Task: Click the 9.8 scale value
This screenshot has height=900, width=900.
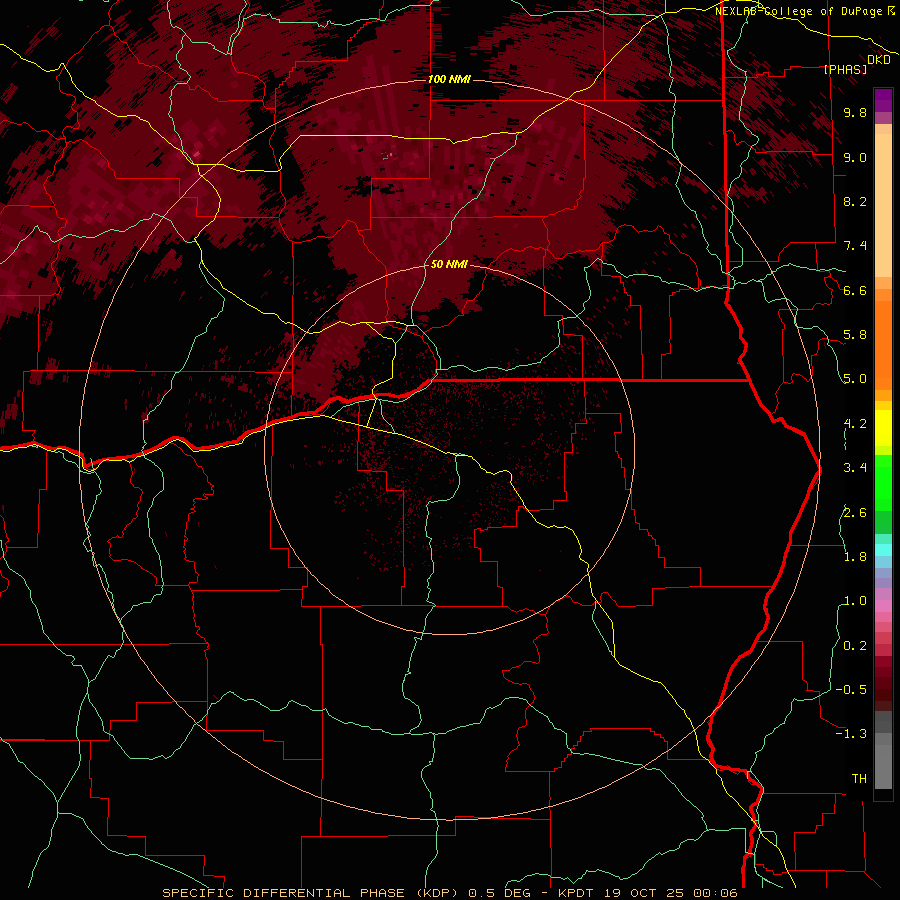Action: pyautogui.click(x=855, y=112)
